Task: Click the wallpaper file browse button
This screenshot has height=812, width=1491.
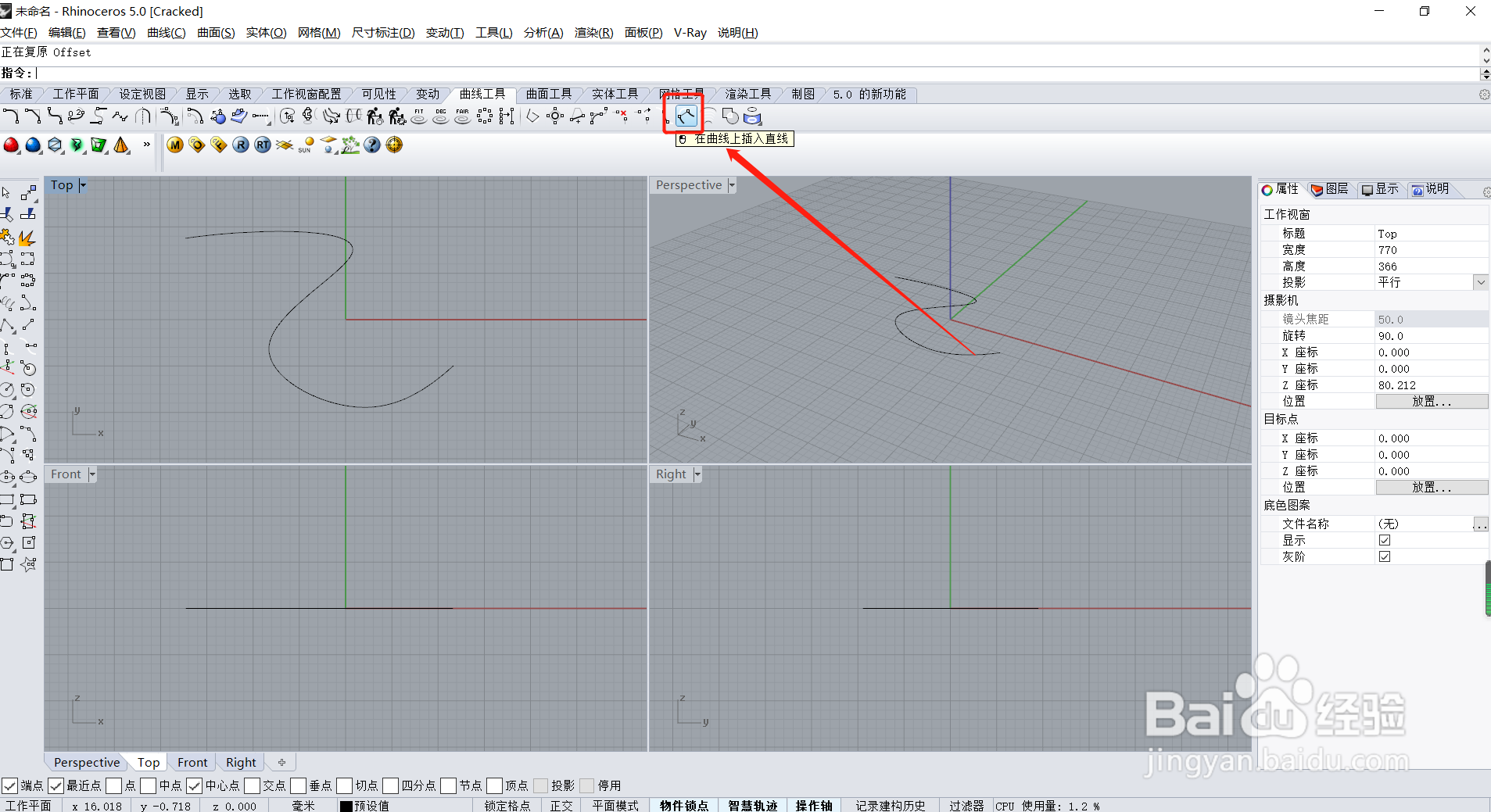Action: click(x=1480, y=524)
